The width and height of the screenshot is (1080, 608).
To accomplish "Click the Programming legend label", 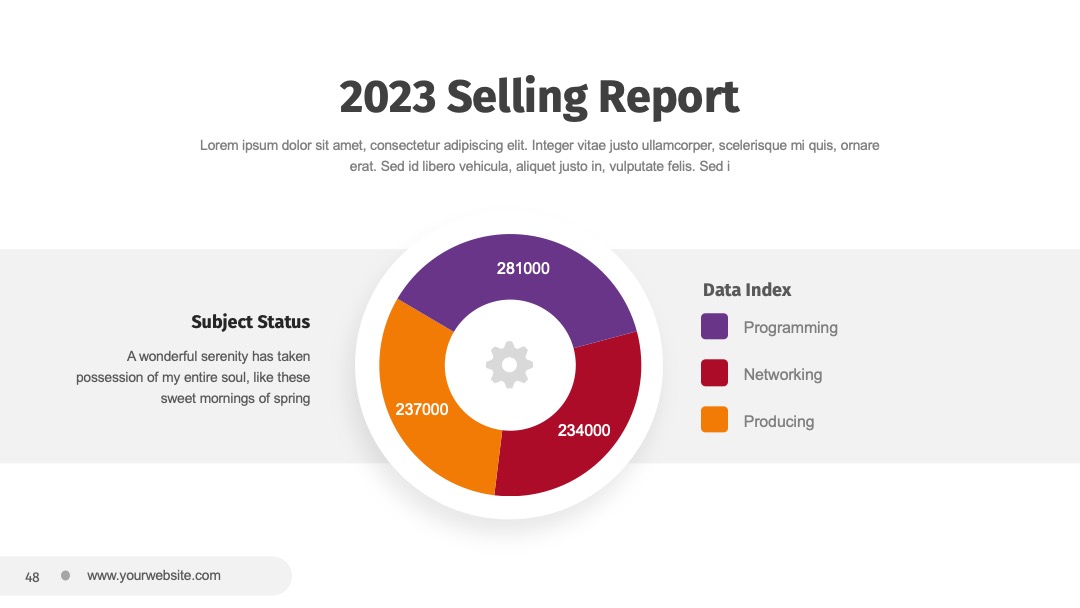I will (791, 328).
